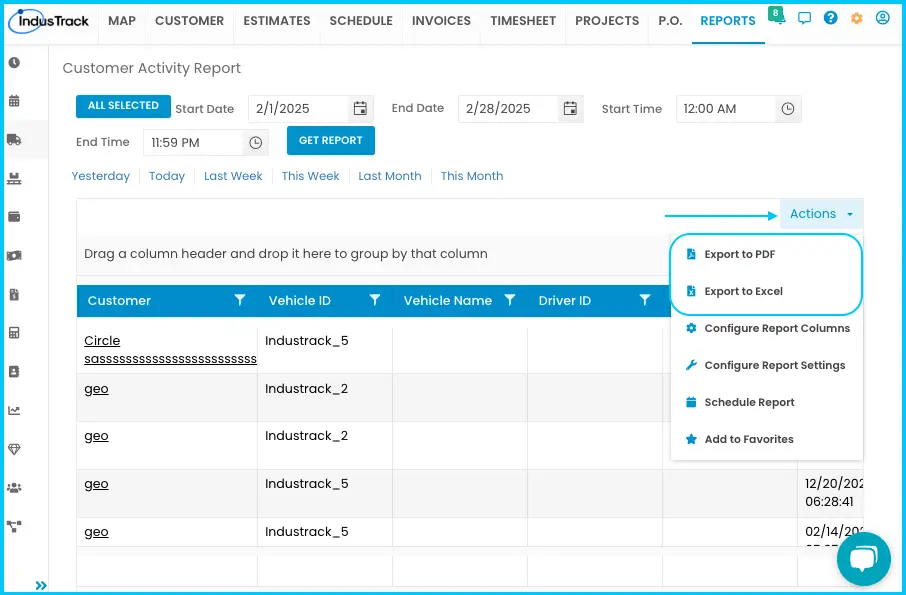Open the chat messages icon in header

pyautogui.click(x=804, y=18)
